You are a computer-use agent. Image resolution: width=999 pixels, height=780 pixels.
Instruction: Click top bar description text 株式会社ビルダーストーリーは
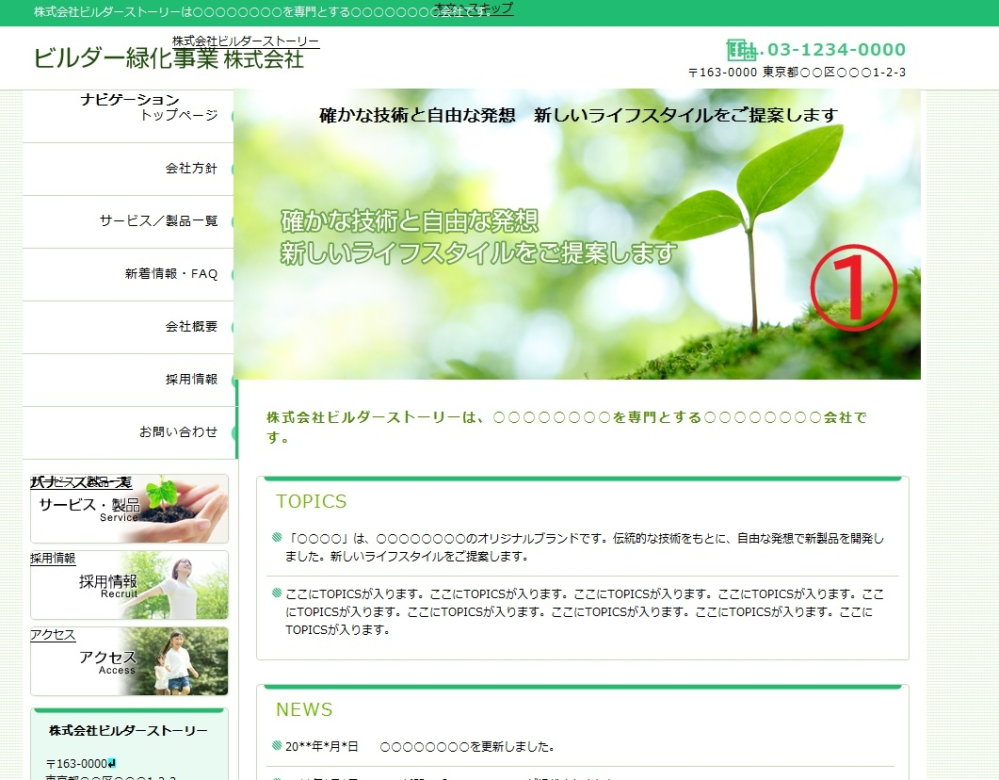[x=262, y=12]
